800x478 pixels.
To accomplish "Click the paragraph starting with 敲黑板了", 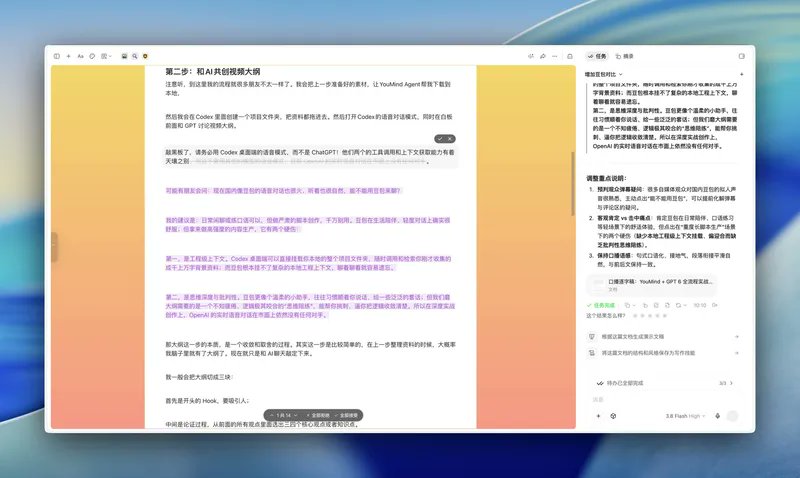I will pos(310,157).
